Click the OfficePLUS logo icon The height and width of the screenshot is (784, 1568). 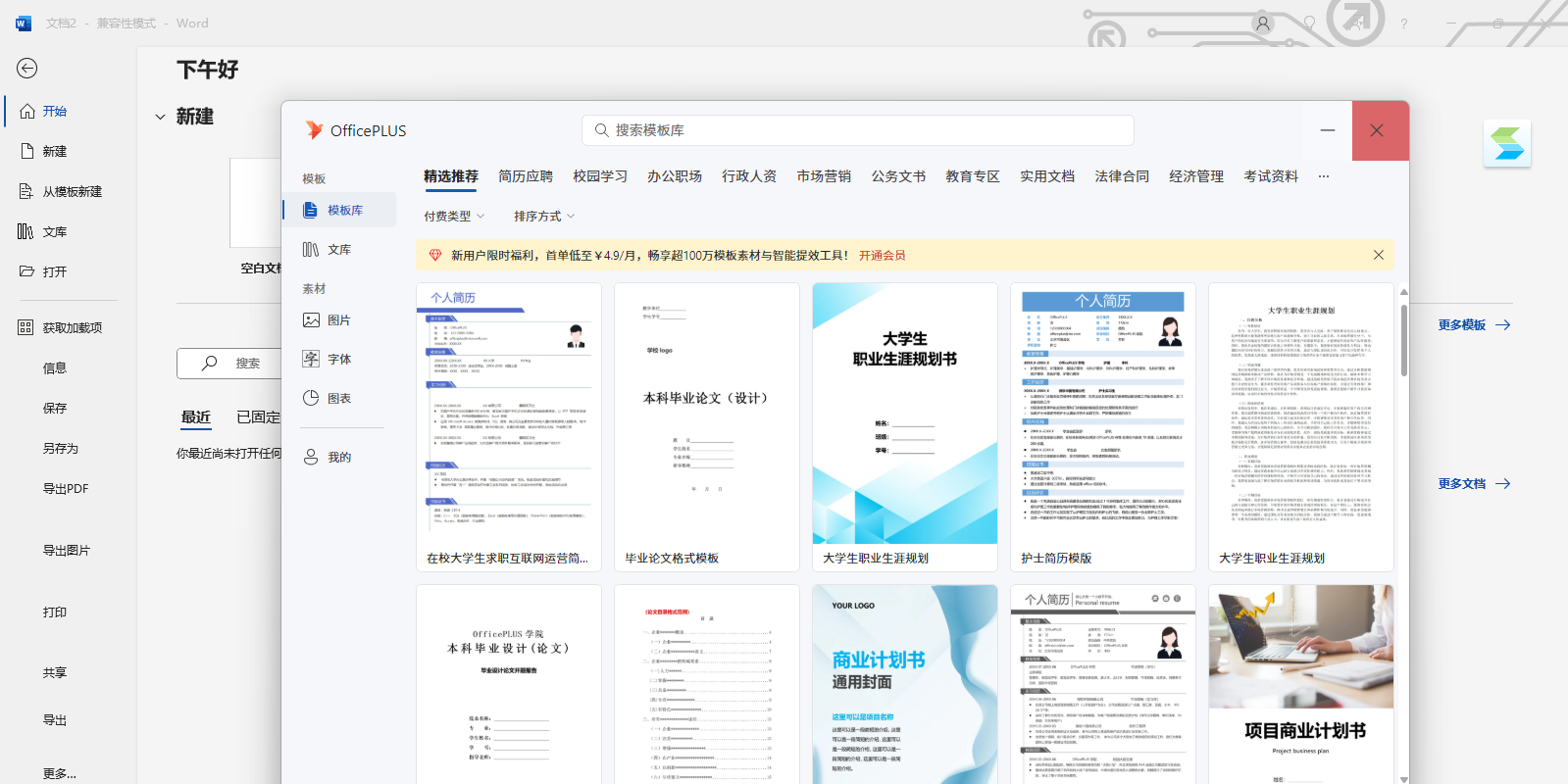(314, 130)
